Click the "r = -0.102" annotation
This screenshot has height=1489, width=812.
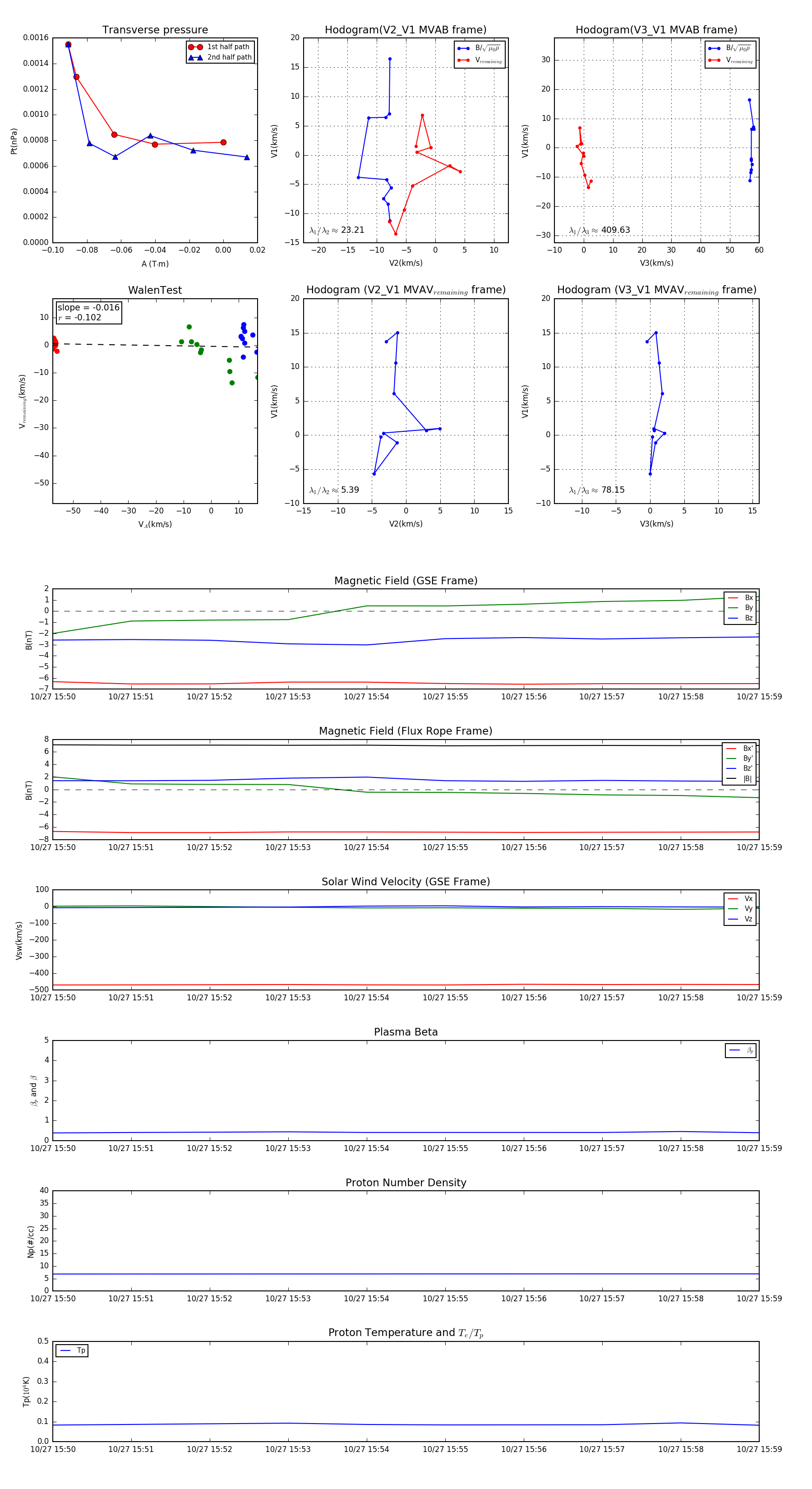(80, 317)
